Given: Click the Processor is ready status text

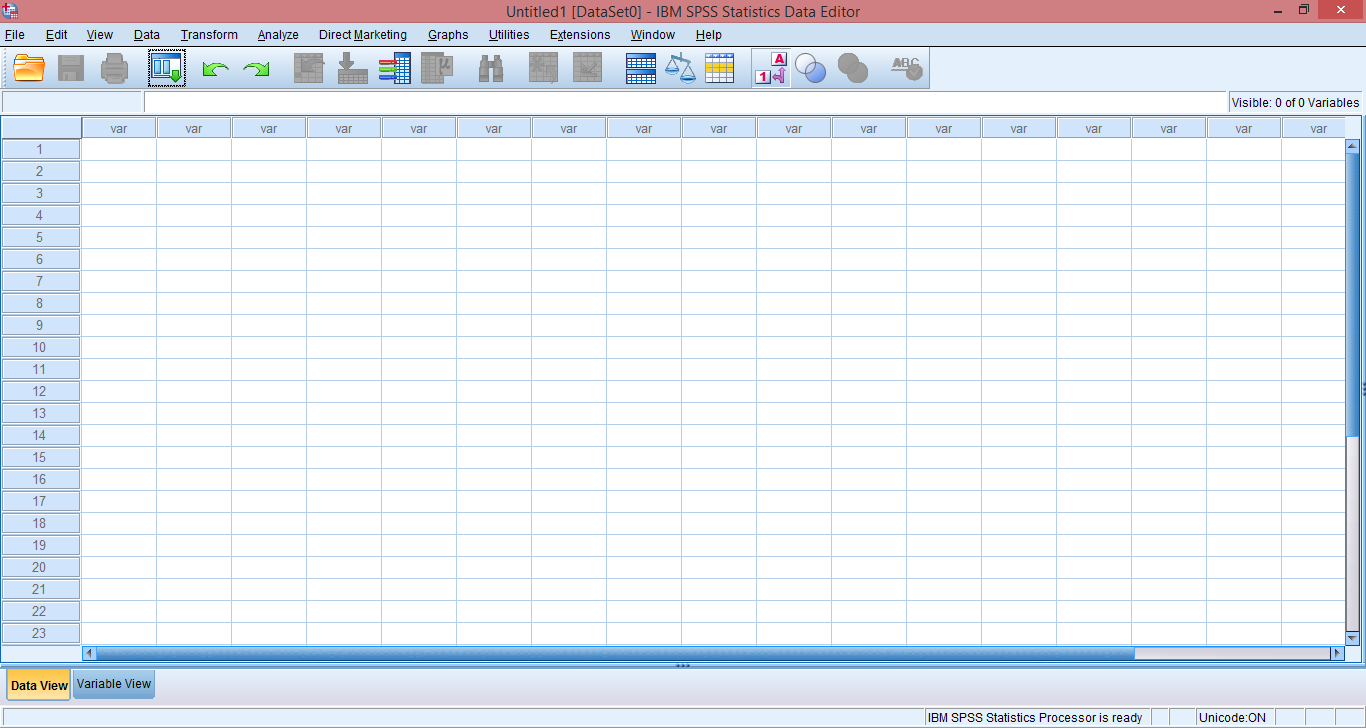Looking at the screenshot, I should pyautogui.click(x=1035, y=718).
